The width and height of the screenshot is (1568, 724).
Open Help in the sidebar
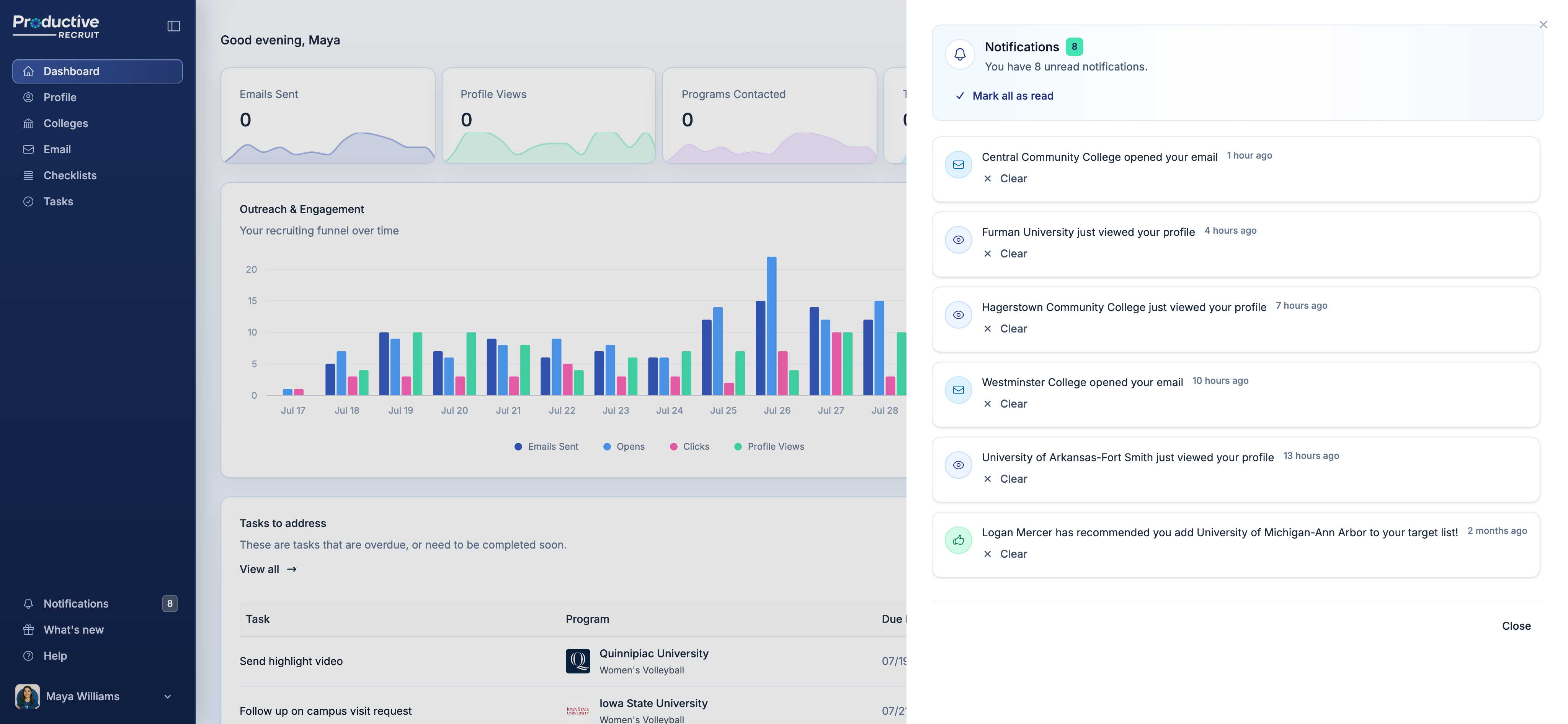pos(97,656)
